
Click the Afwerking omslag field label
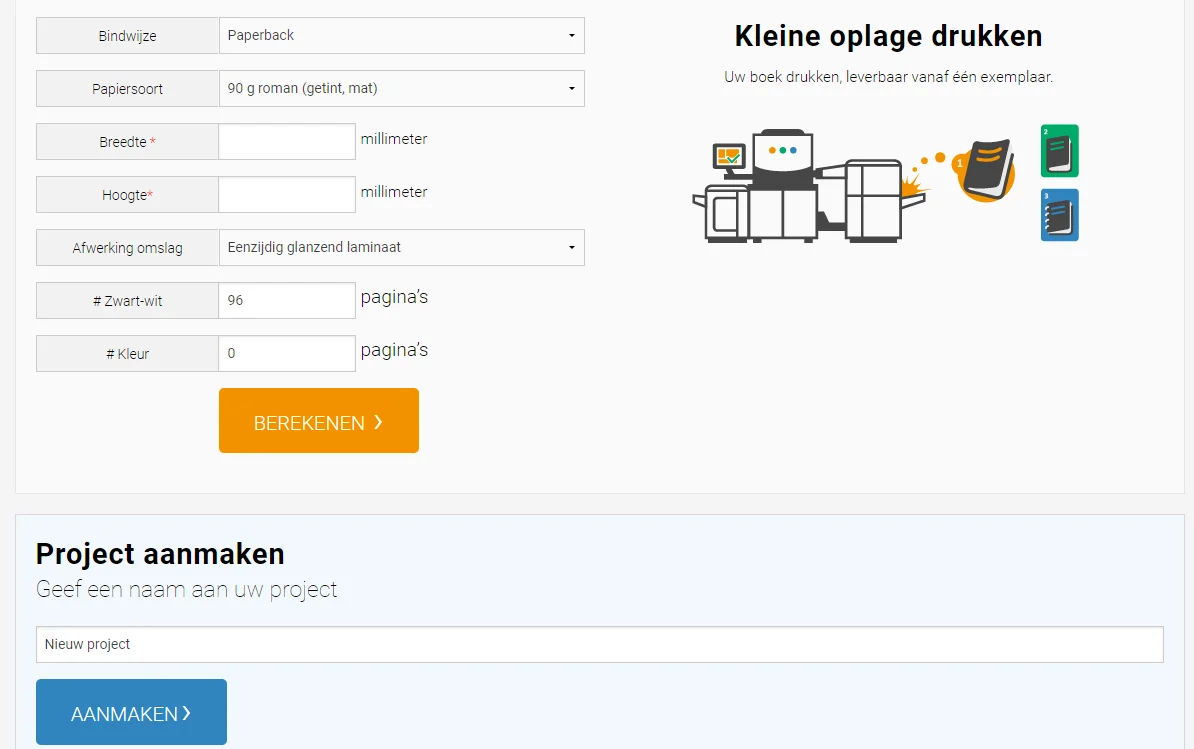click(127, 249)
